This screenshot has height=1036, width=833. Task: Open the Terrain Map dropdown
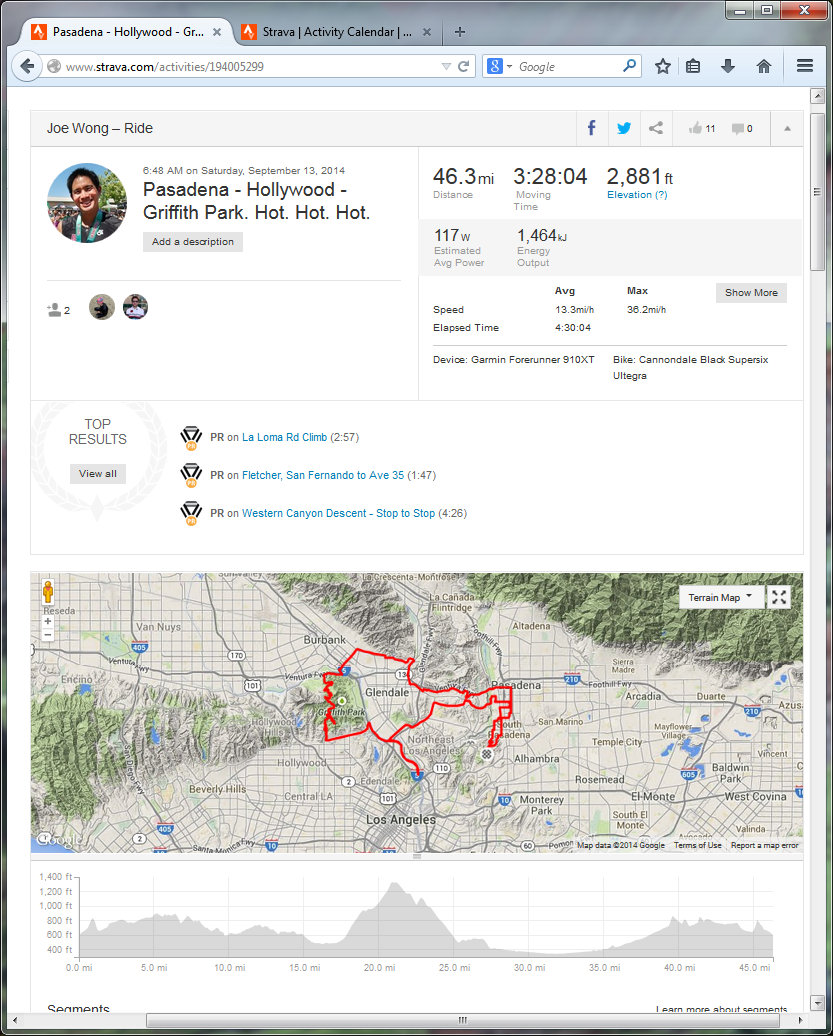(x=721, y=597)
